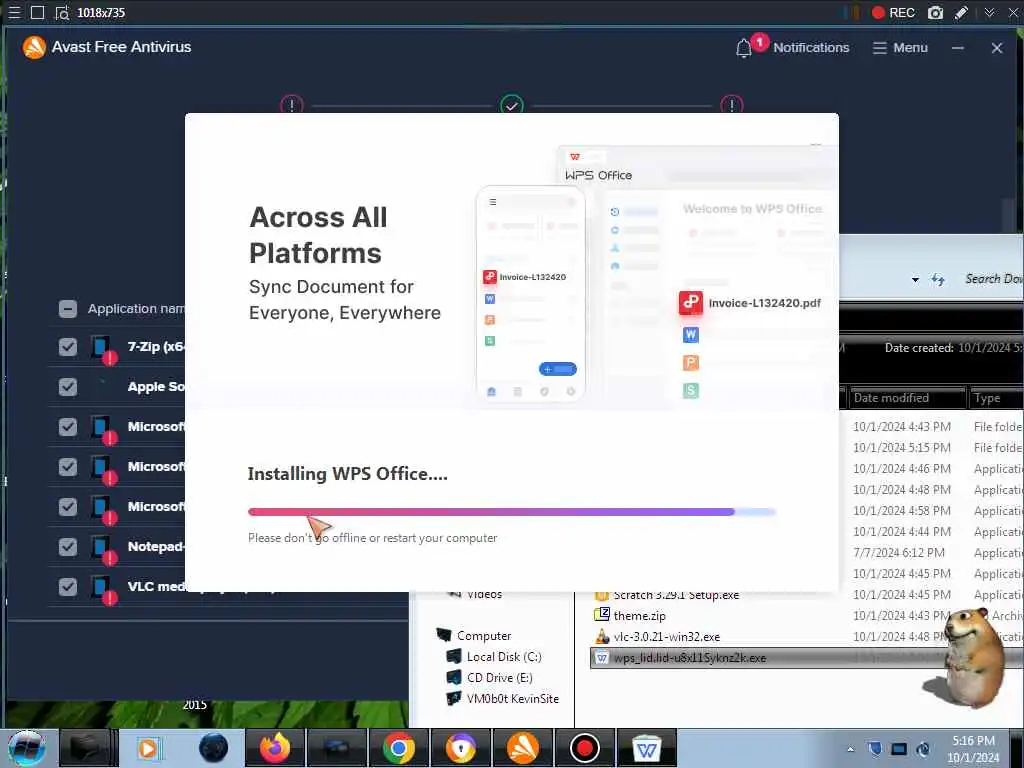Viewport: 1024px width, 768px height.
Task: Click the 10/1/2024 5:15 PM date cell
Action: tap(902, 447)
